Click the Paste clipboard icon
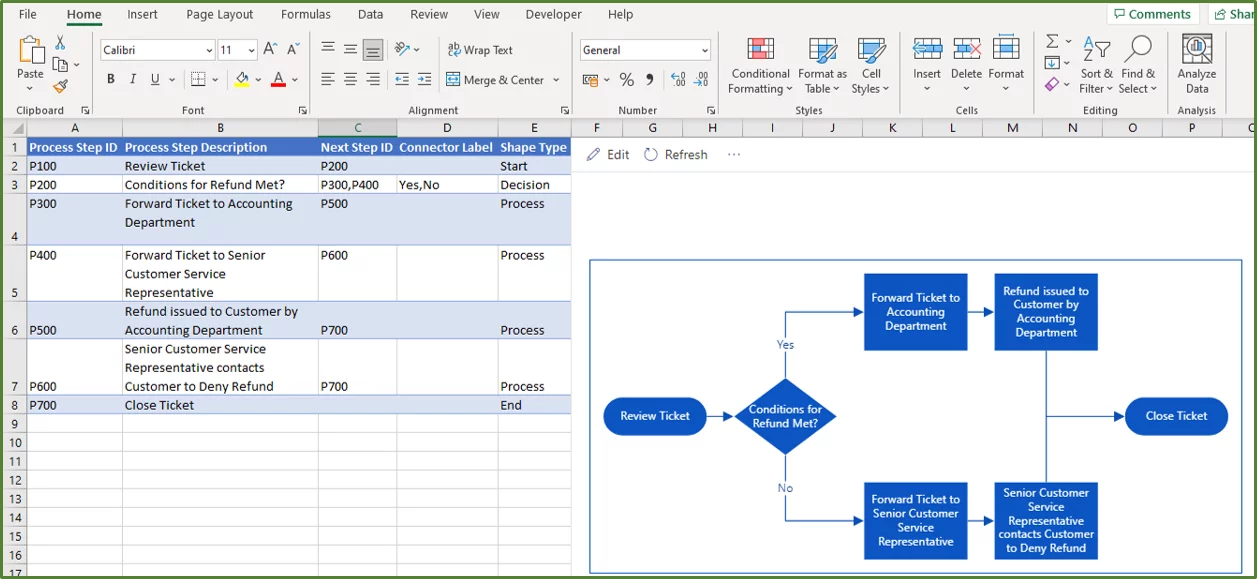1257x579 pixels. [x=30, y=51]
